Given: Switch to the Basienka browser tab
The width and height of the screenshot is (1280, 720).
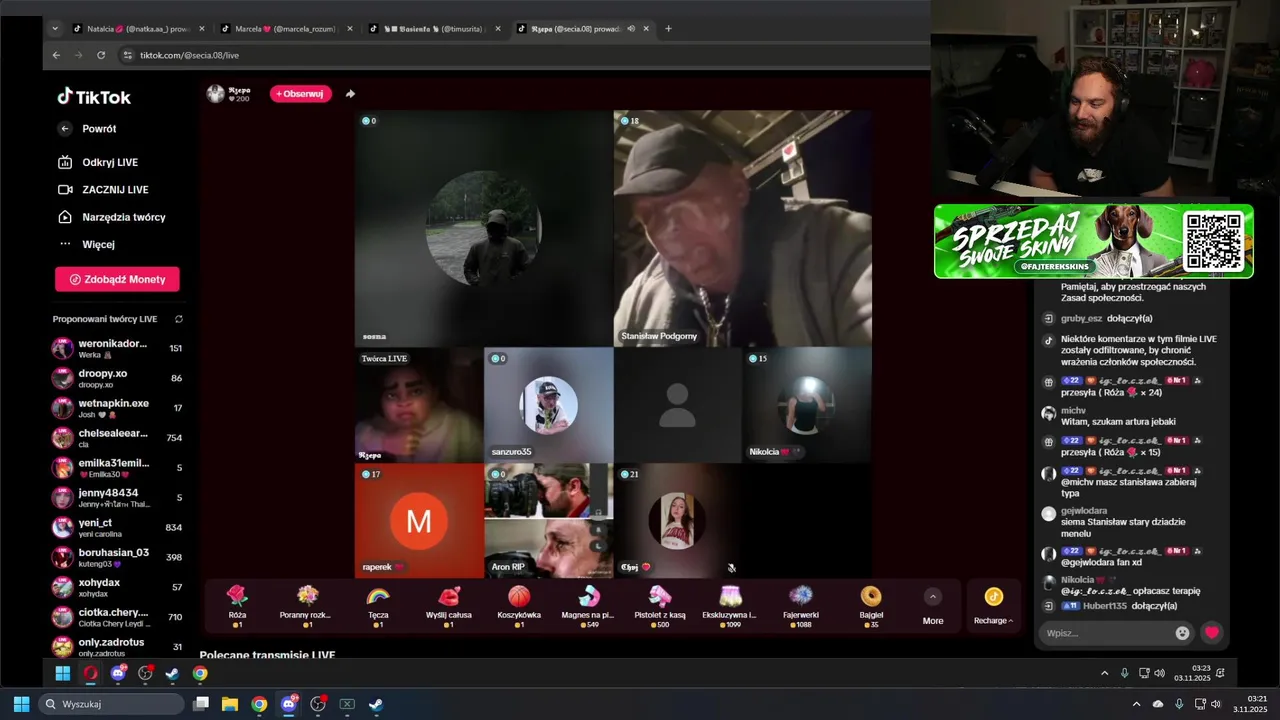Looking at the screenshot, I should pyautogui.click(x=433, y=29).
